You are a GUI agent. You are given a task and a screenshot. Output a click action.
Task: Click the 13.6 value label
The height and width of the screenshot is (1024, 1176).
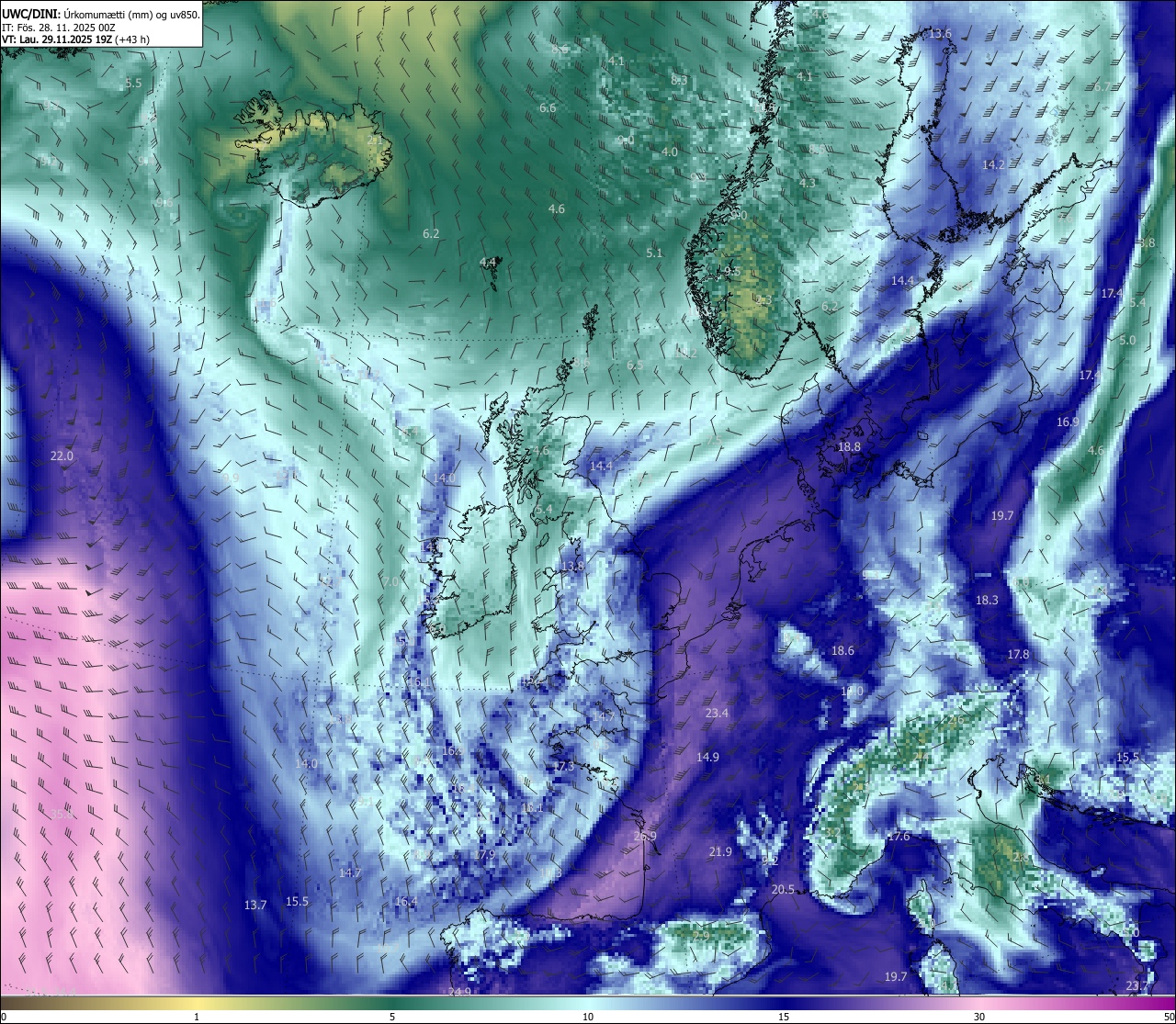pos(940,33)
